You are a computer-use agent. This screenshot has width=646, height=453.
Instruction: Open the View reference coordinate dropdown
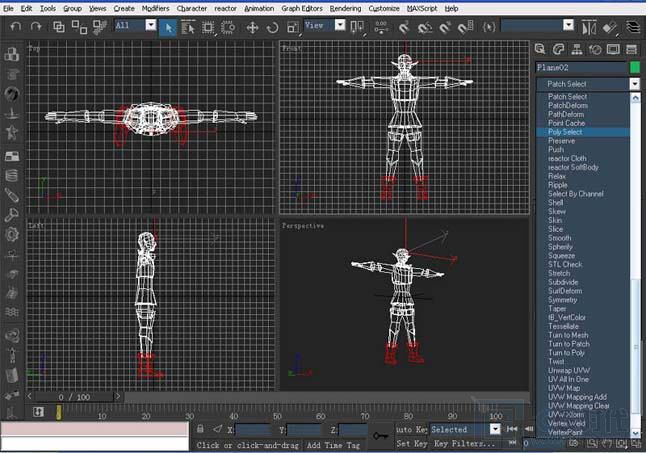(340, 26)
